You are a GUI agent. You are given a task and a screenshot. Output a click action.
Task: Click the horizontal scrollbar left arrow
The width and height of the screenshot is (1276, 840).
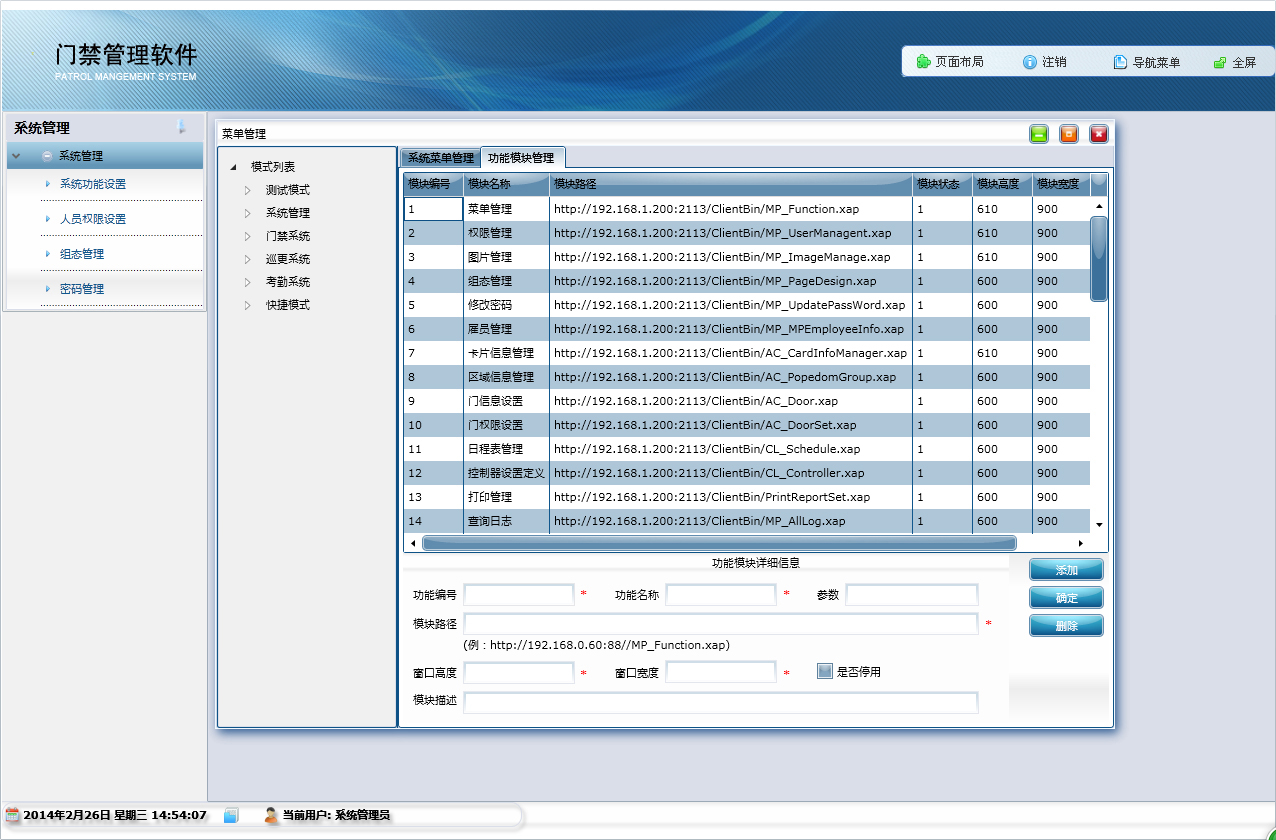click(x=412, y=543)
